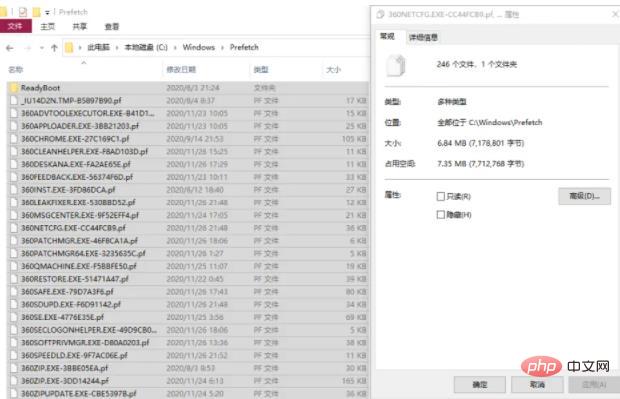This screenshot has width=620, height=399.
Task: Click the quick access folder icon in title bar
Action: (x=36, y=12)
